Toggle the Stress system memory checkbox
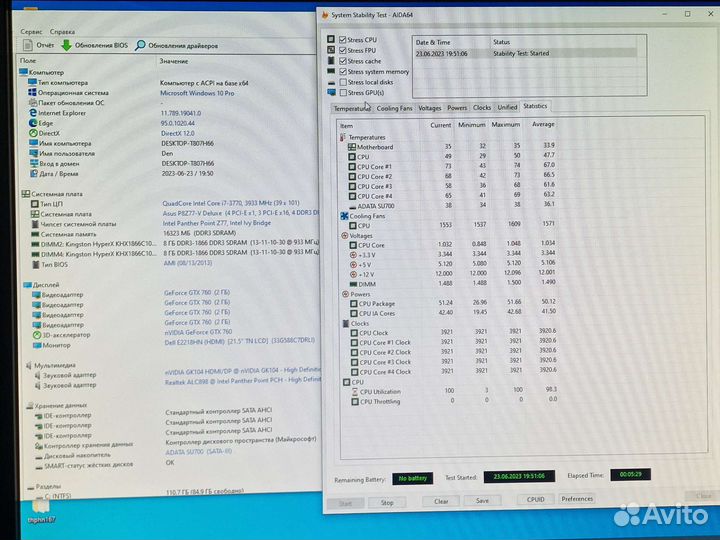 point(343,71)
